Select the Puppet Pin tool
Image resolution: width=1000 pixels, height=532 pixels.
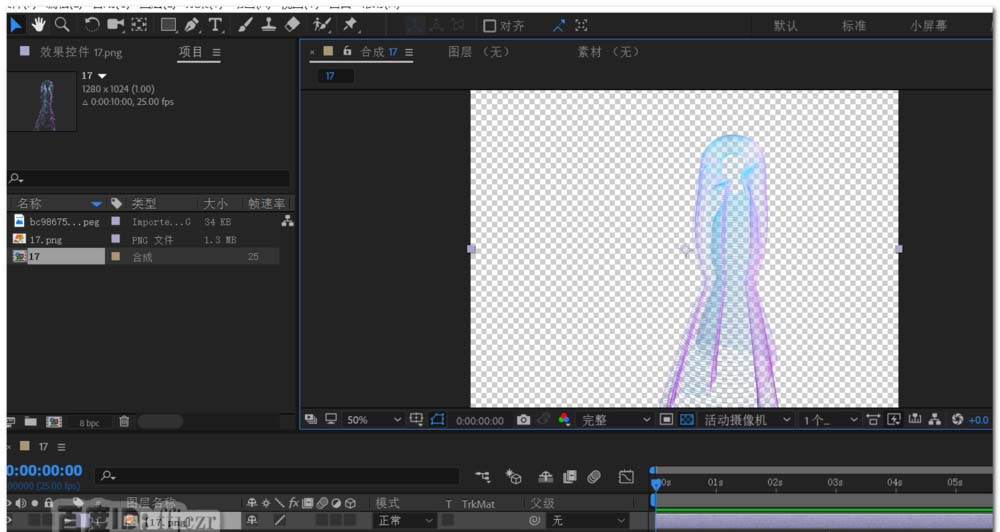click(x=350, y=24)
